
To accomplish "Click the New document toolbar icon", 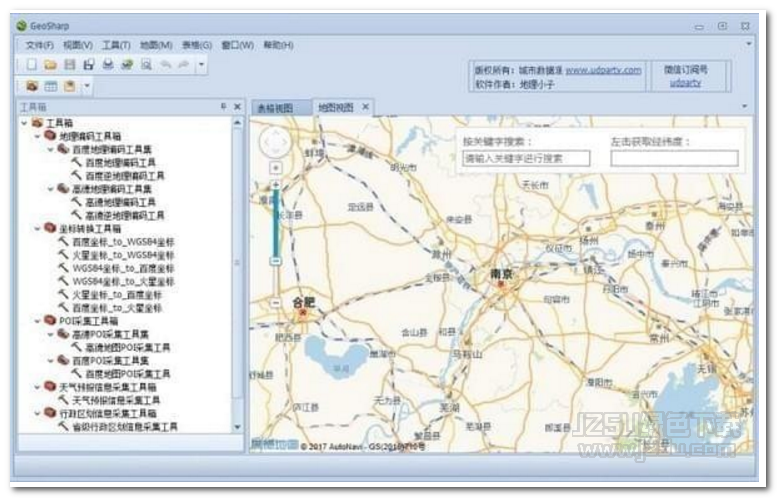I will (32, 64).
